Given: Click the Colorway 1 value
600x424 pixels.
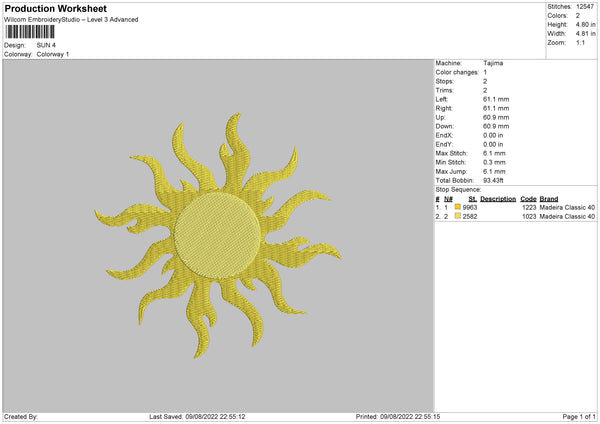Looking at the screenshot, I should coord(53,54).
